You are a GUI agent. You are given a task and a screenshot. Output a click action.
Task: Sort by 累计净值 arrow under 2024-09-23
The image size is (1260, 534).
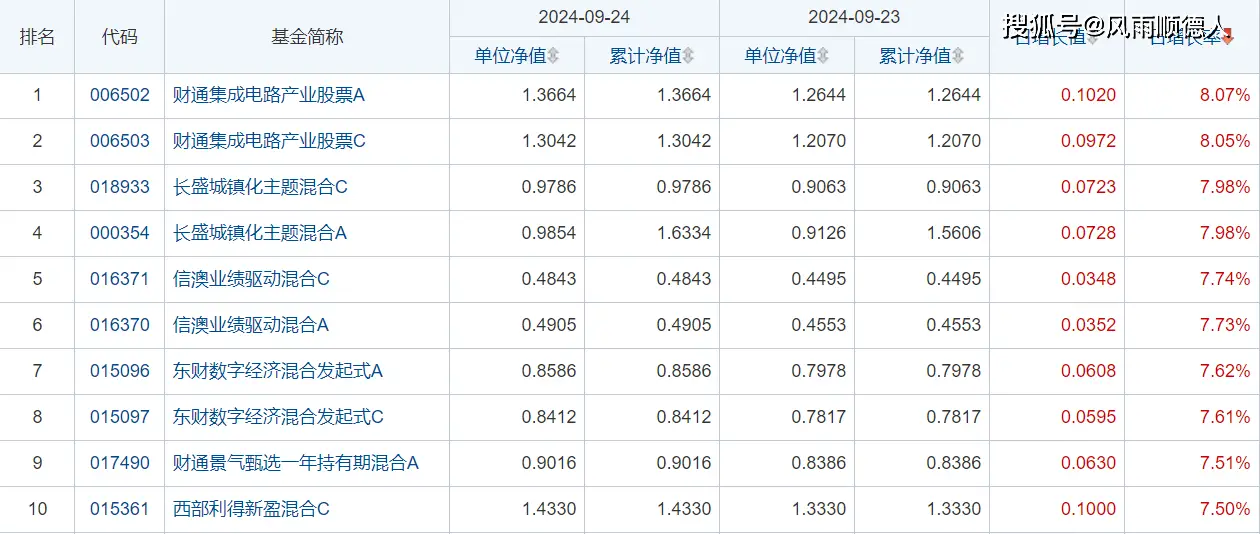958,56
